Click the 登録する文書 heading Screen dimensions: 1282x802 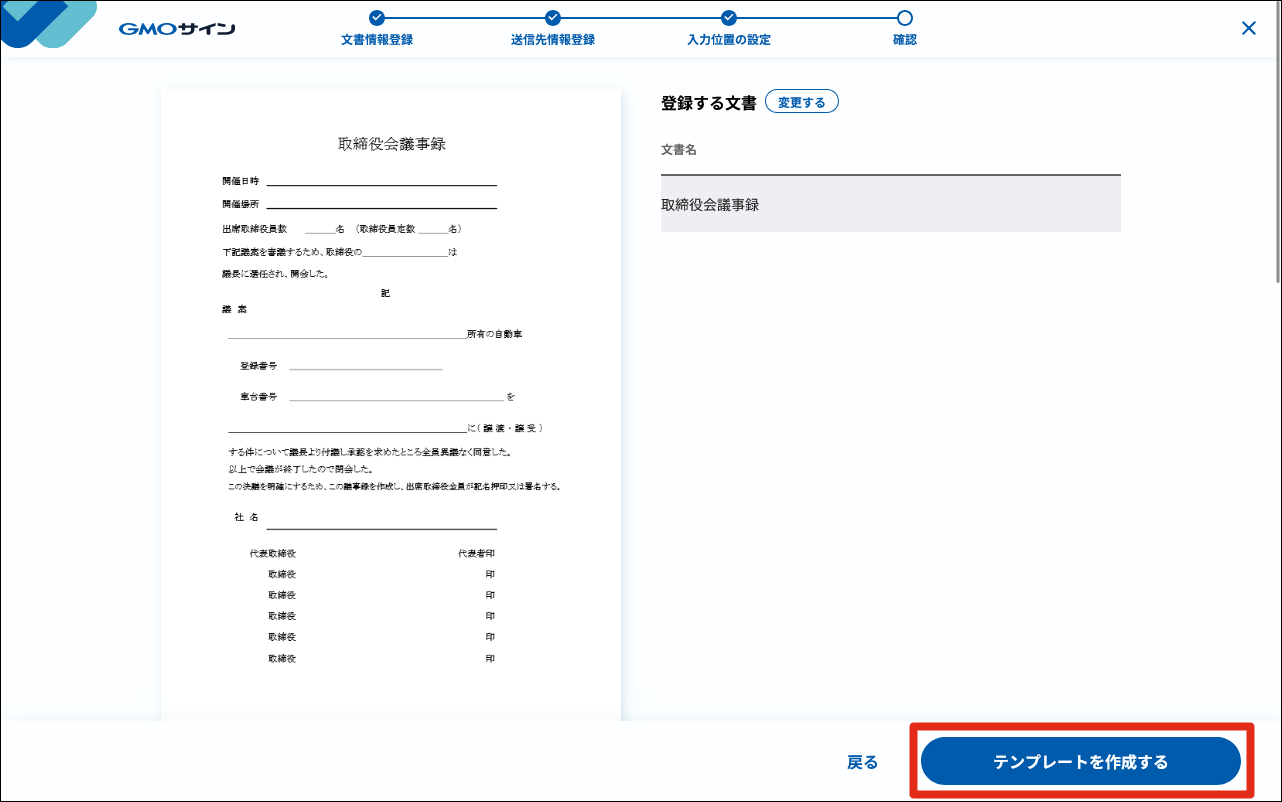coord(708,102)
